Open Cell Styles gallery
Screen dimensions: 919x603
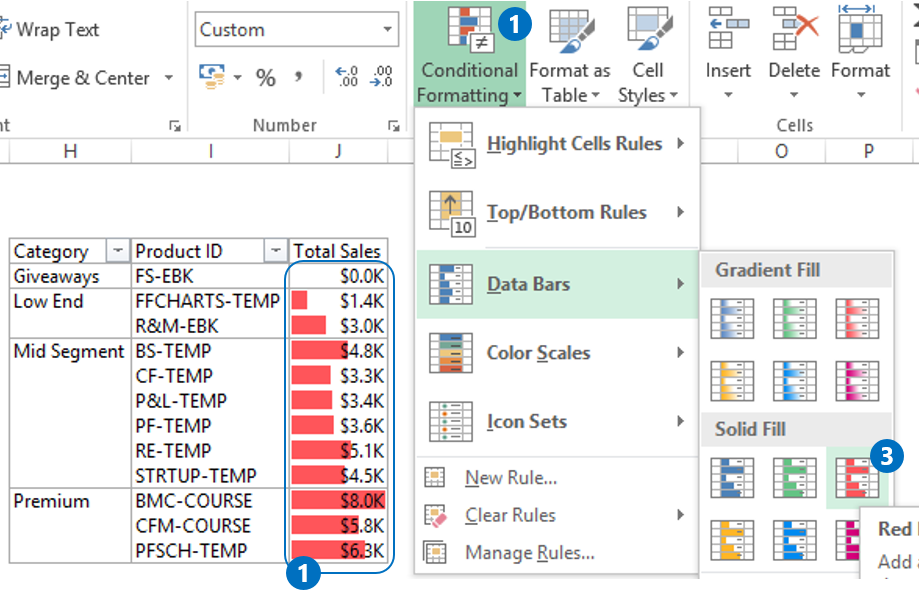pos(648,54)
